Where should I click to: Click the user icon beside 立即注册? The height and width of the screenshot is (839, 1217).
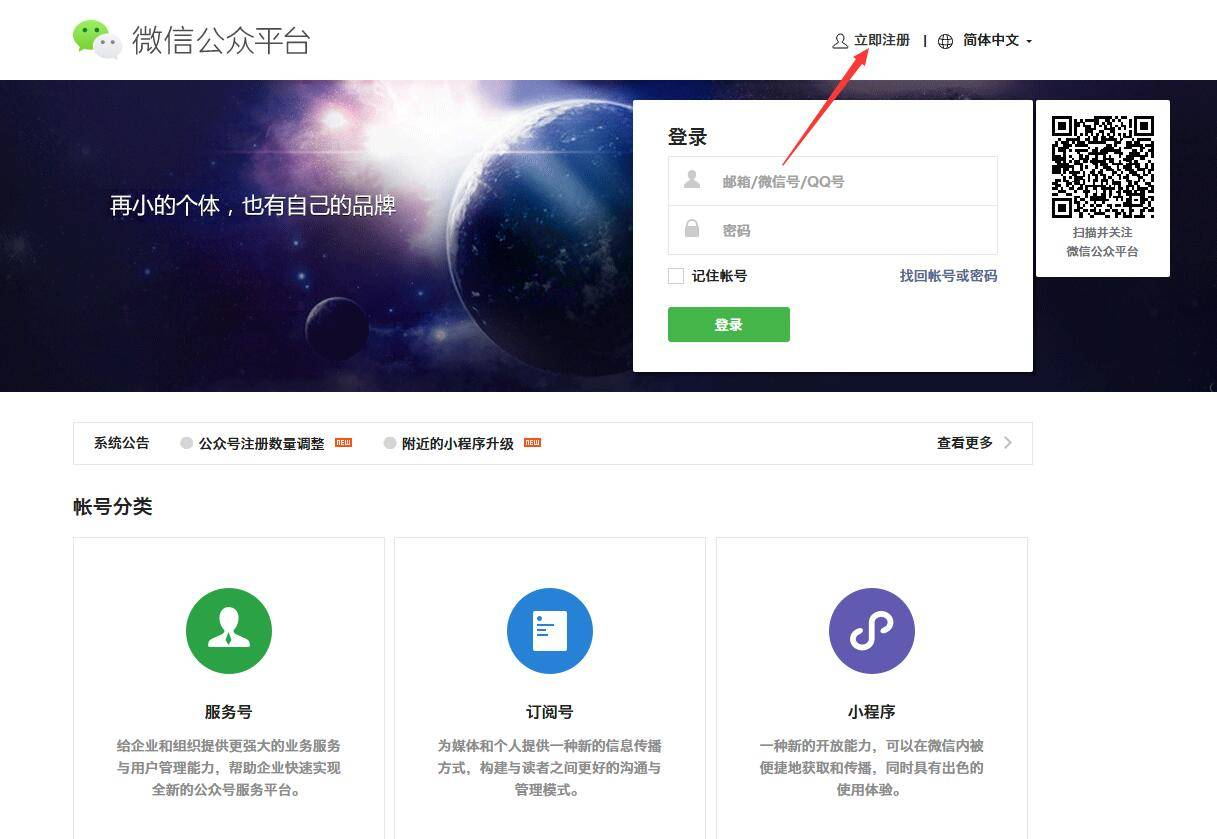[x=840, y=41]
